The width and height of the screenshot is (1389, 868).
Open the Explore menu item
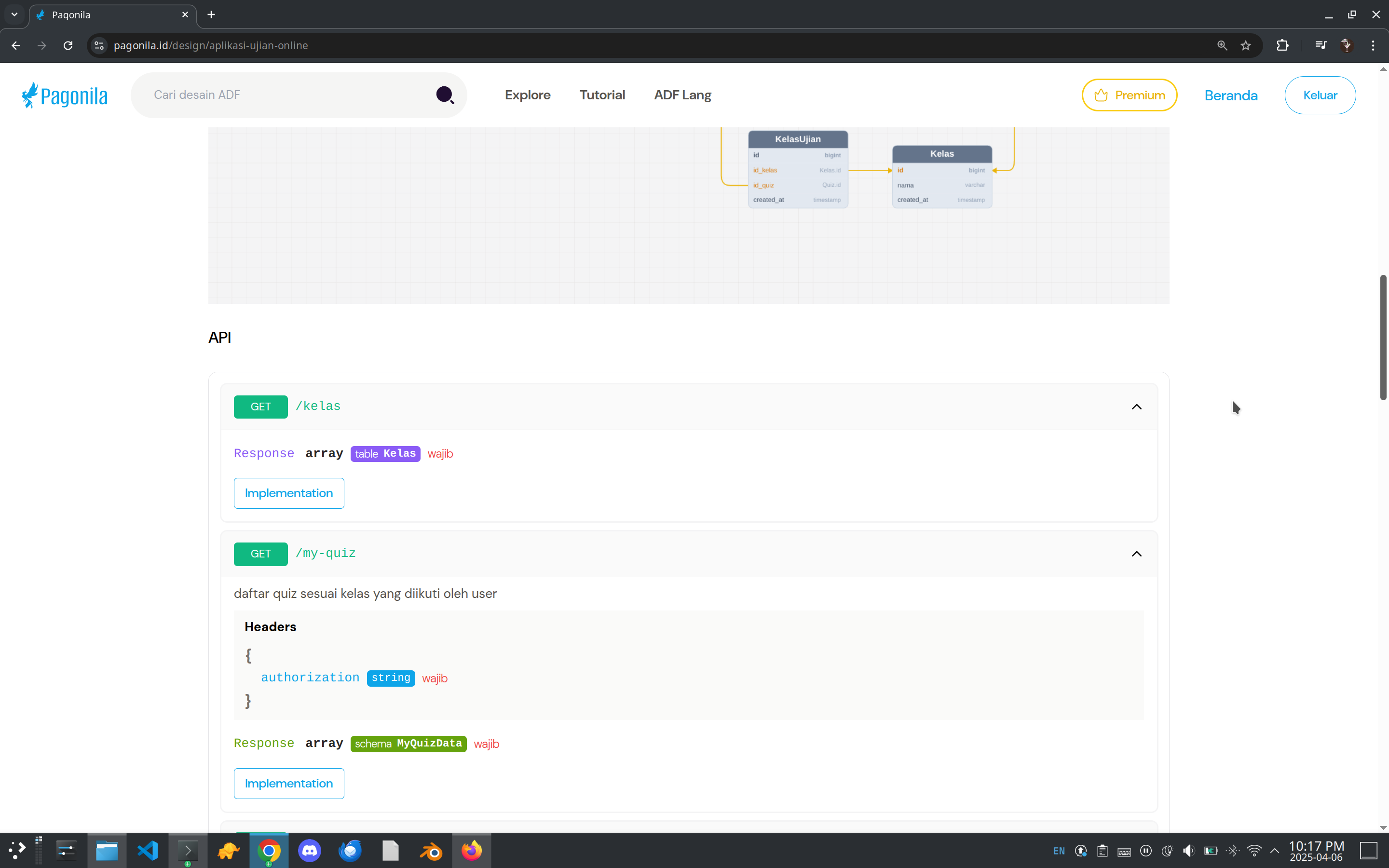click(x=527, y=95)
